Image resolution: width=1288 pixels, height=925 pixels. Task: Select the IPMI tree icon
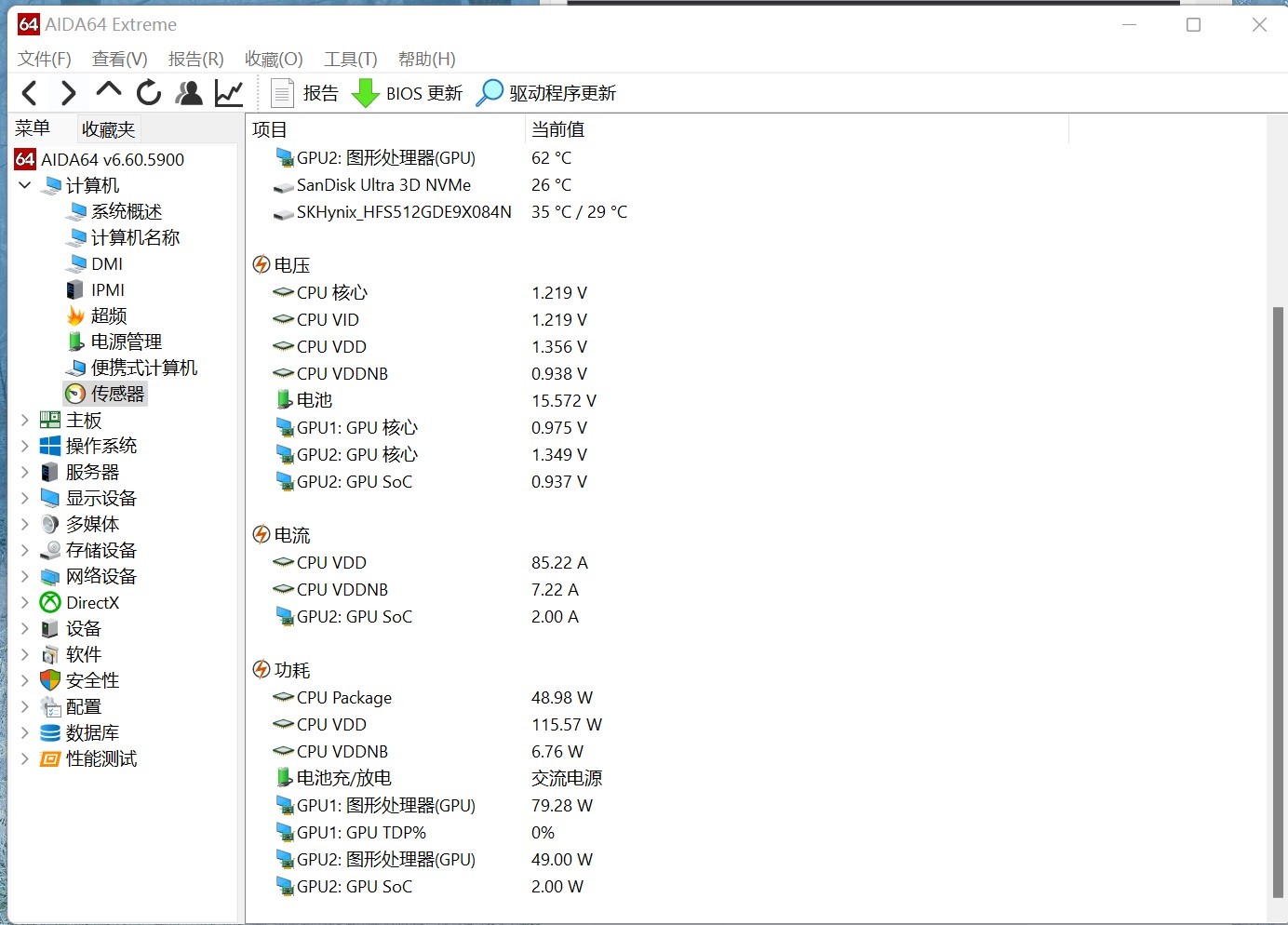76,289
